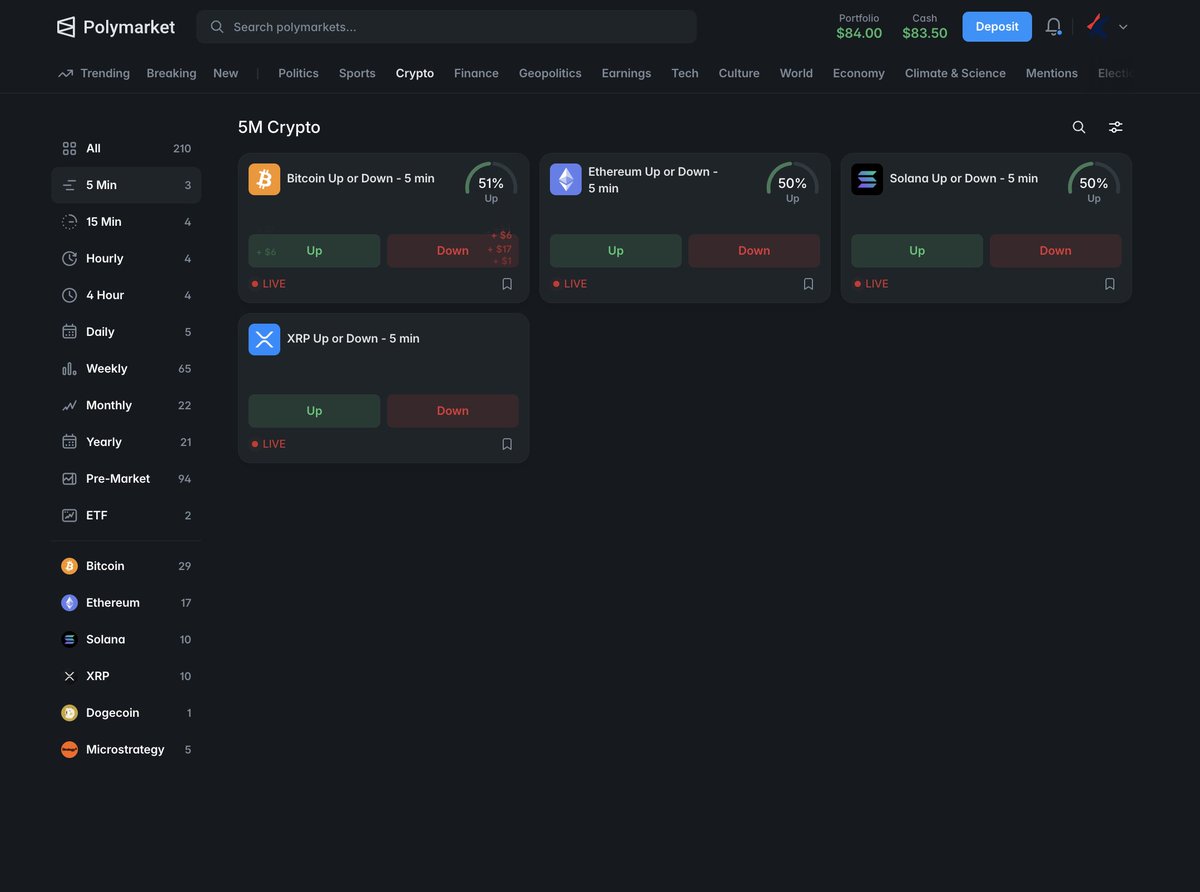Go to Finance category
Viewport: 1200px width, 892px height.
[x=476, y=73]
